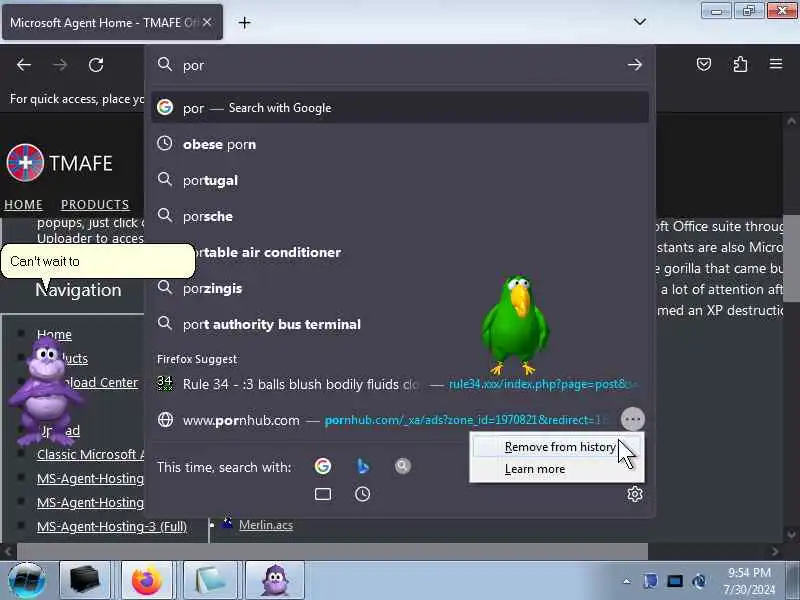Choose the gray magnifier search engine icon
This screenshot has width=800, height=600.
pos(403,466)
